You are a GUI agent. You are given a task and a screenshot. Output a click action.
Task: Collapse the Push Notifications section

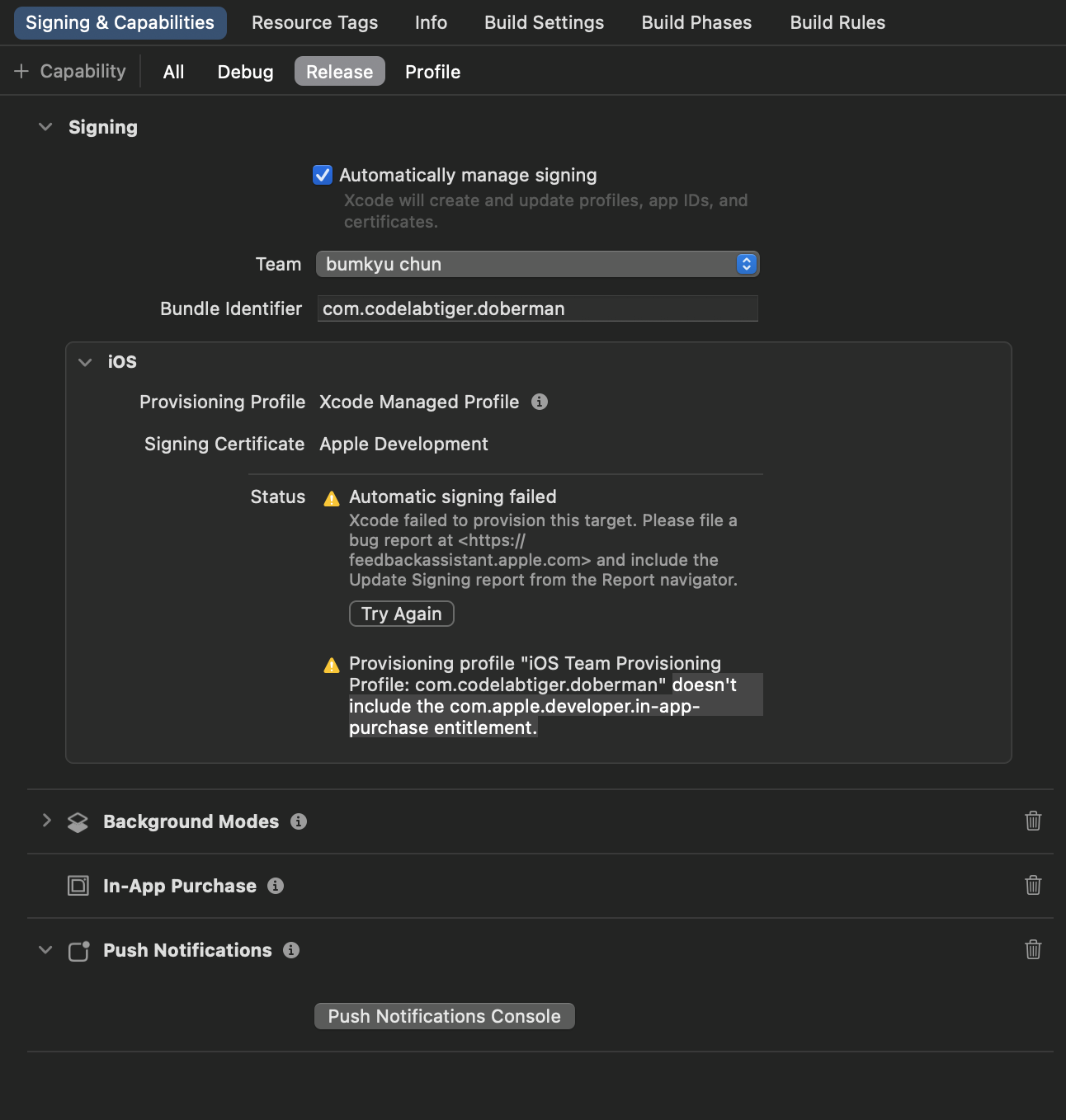pyautogui.click(x=46, y=950)
